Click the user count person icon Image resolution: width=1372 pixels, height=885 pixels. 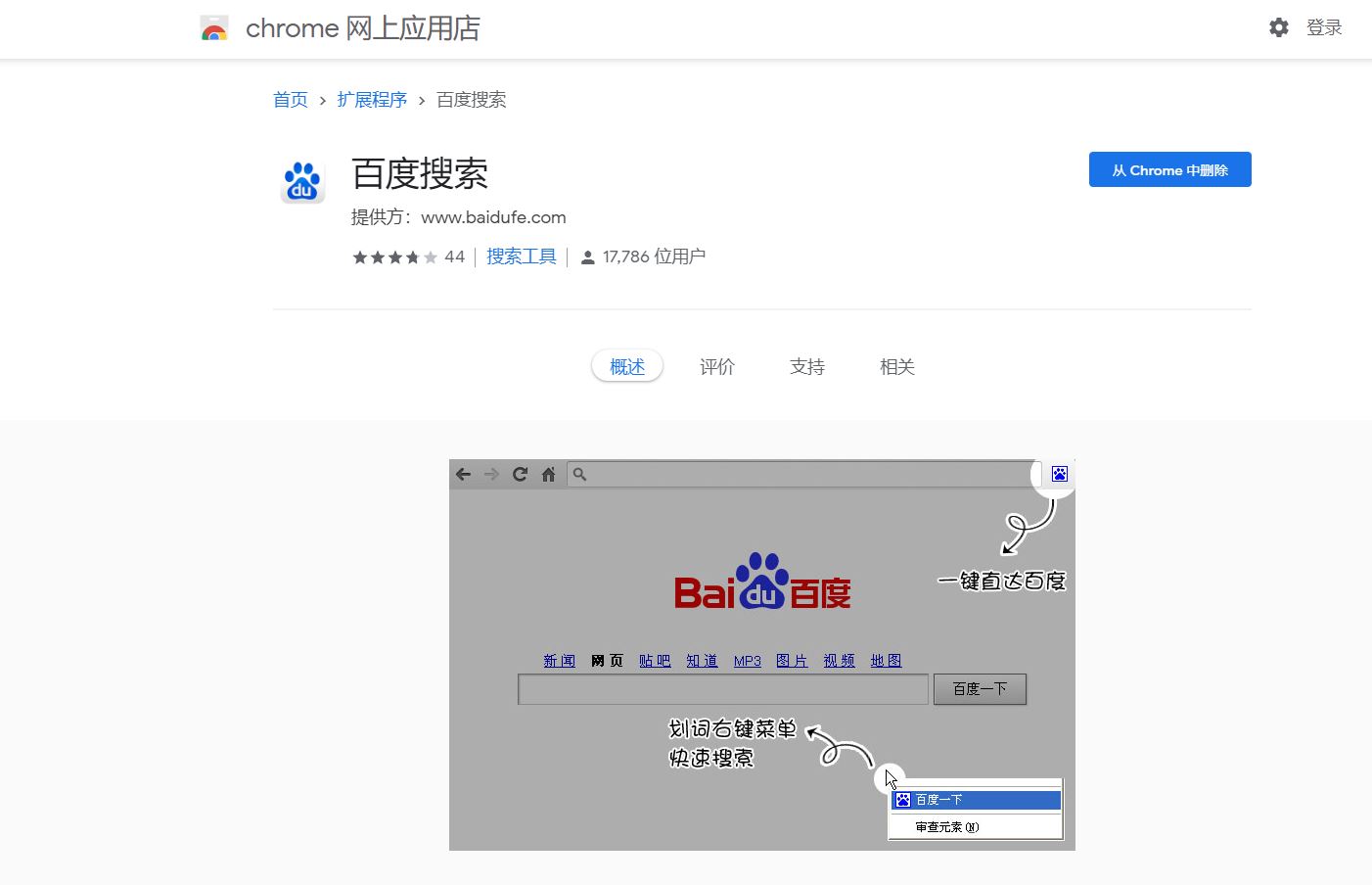[587, 257]
